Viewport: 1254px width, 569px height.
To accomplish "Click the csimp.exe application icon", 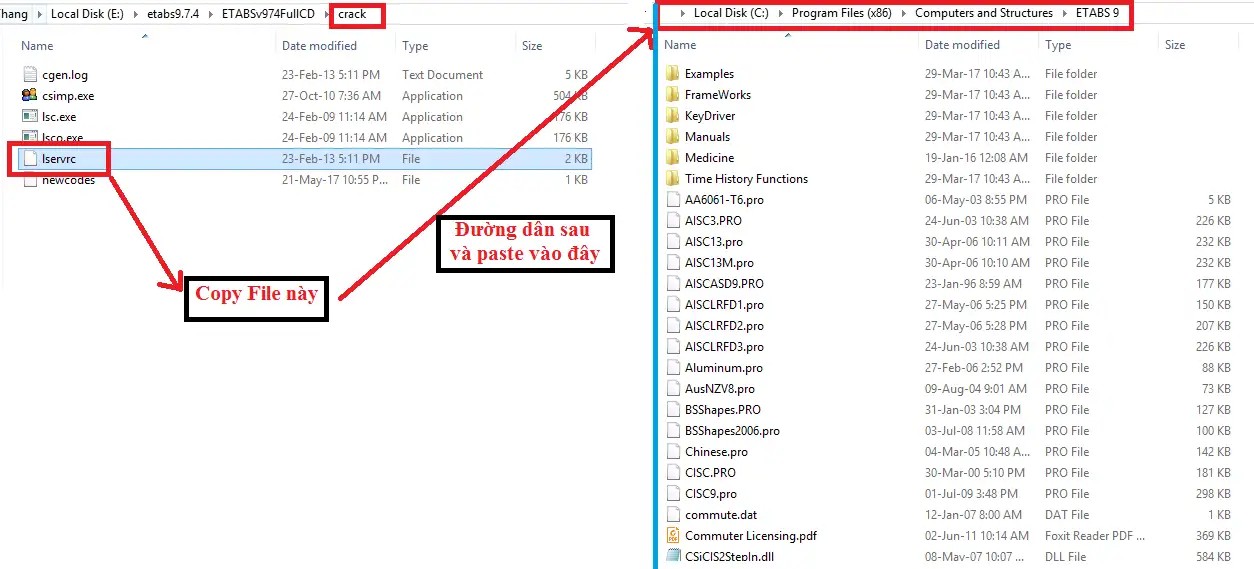I will coord(29,96).
